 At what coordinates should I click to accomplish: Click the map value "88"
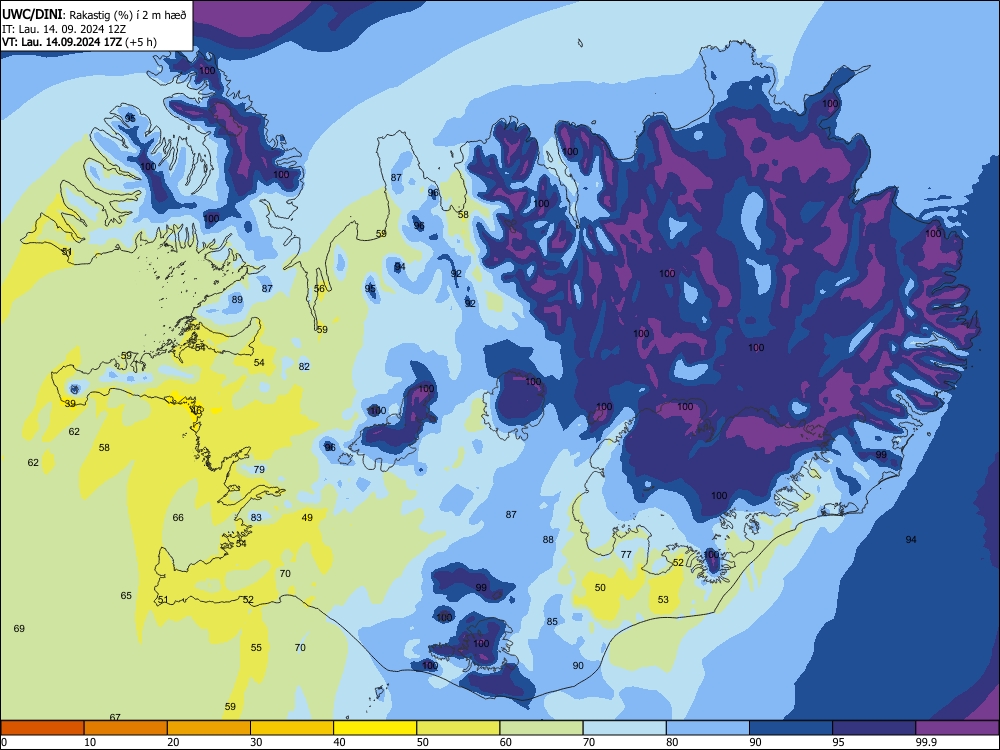548,540
